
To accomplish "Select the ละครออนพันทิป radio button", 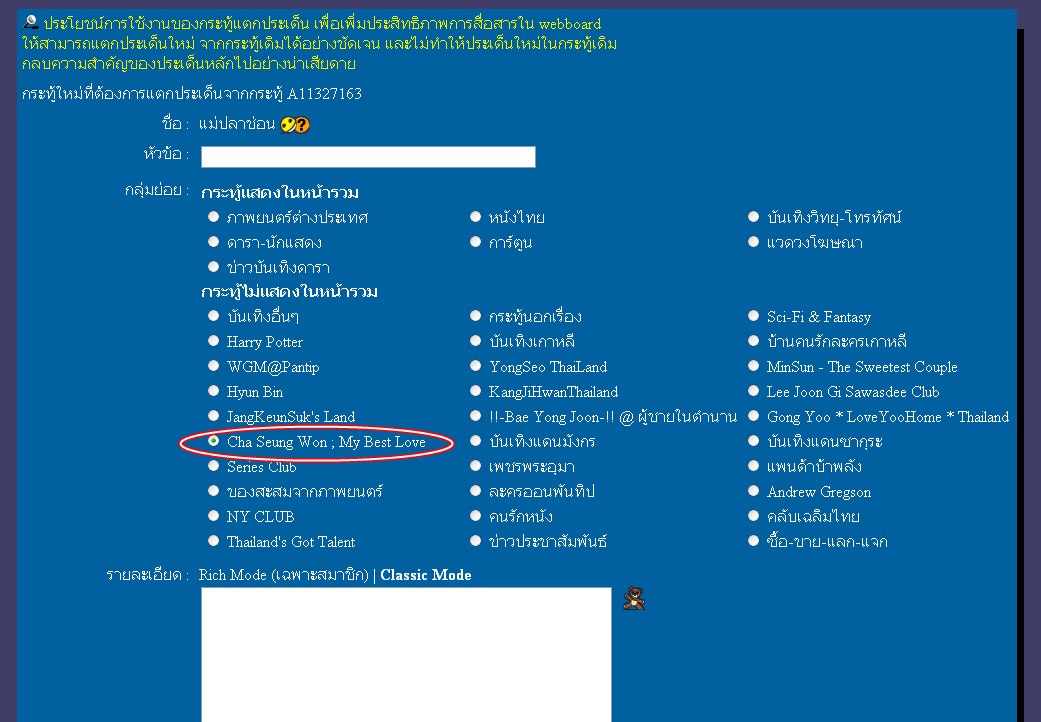I will [475, 491].
